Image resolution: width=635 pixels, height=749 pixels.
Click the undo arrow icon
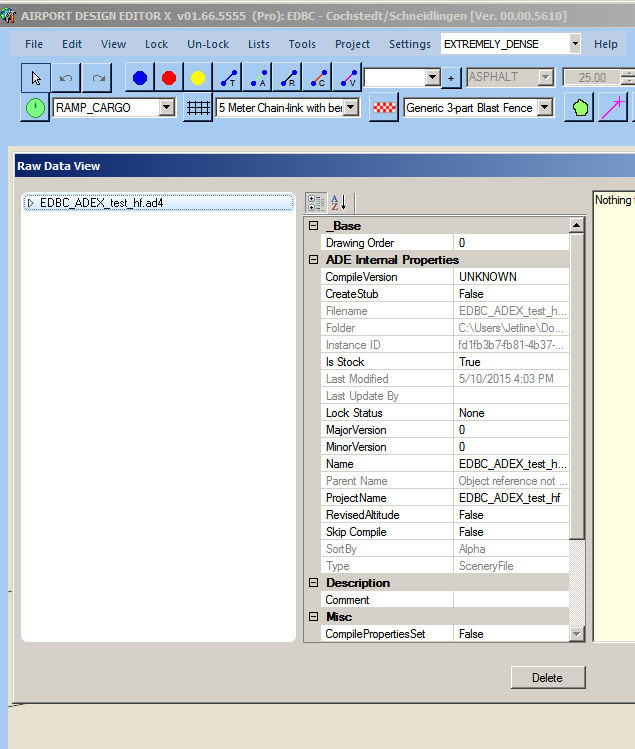66,78
